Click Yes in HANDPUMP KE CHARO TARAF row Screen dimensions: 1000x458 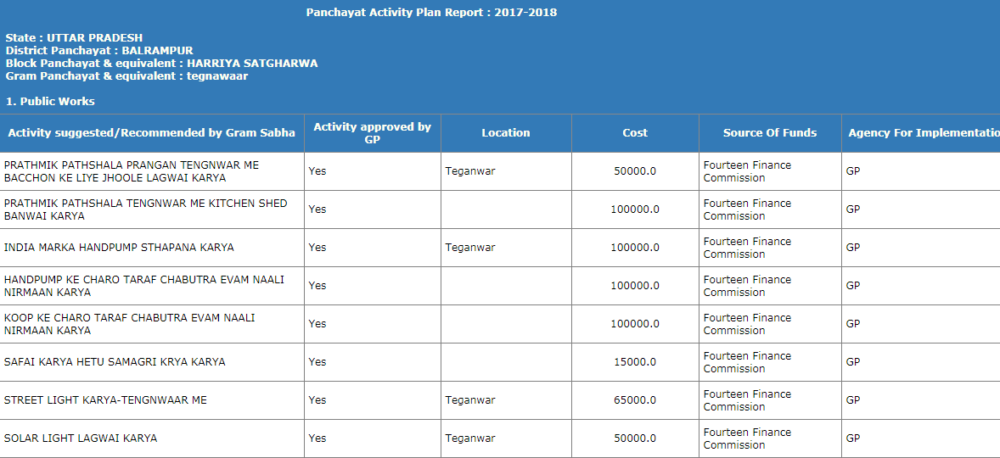point(317,286)
